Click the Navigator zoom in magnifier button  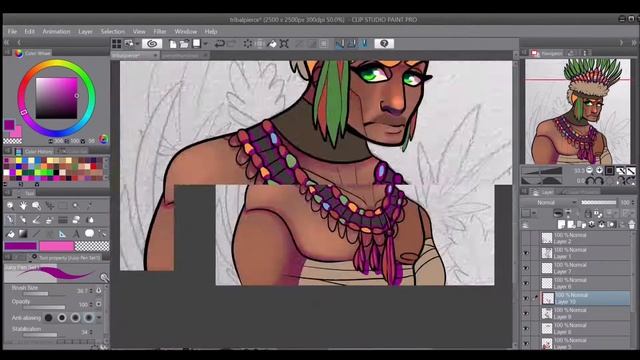(599, 171)
